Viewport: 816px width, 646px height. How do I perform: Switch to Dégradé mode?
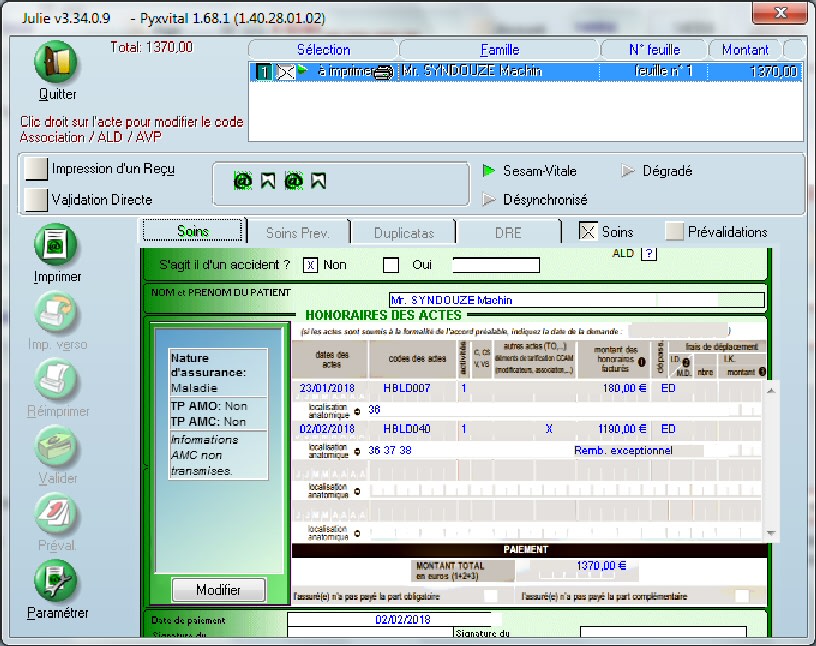pyautogui.click(x=628, y=171)
